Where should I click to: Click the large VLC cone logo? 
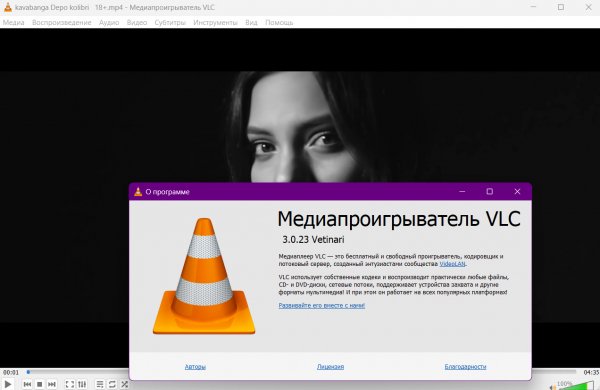click(204, 276)
